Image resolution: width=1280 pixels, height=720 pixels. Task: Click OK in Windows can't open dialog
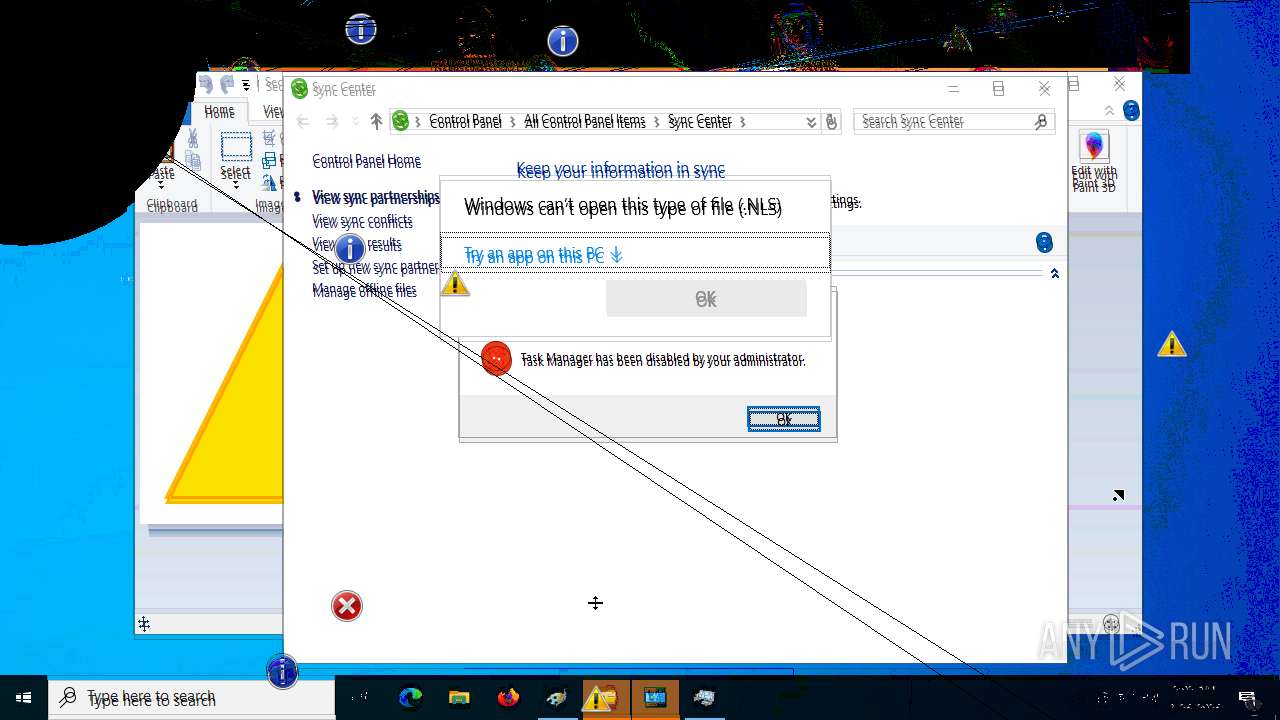(x=706, y=299)
